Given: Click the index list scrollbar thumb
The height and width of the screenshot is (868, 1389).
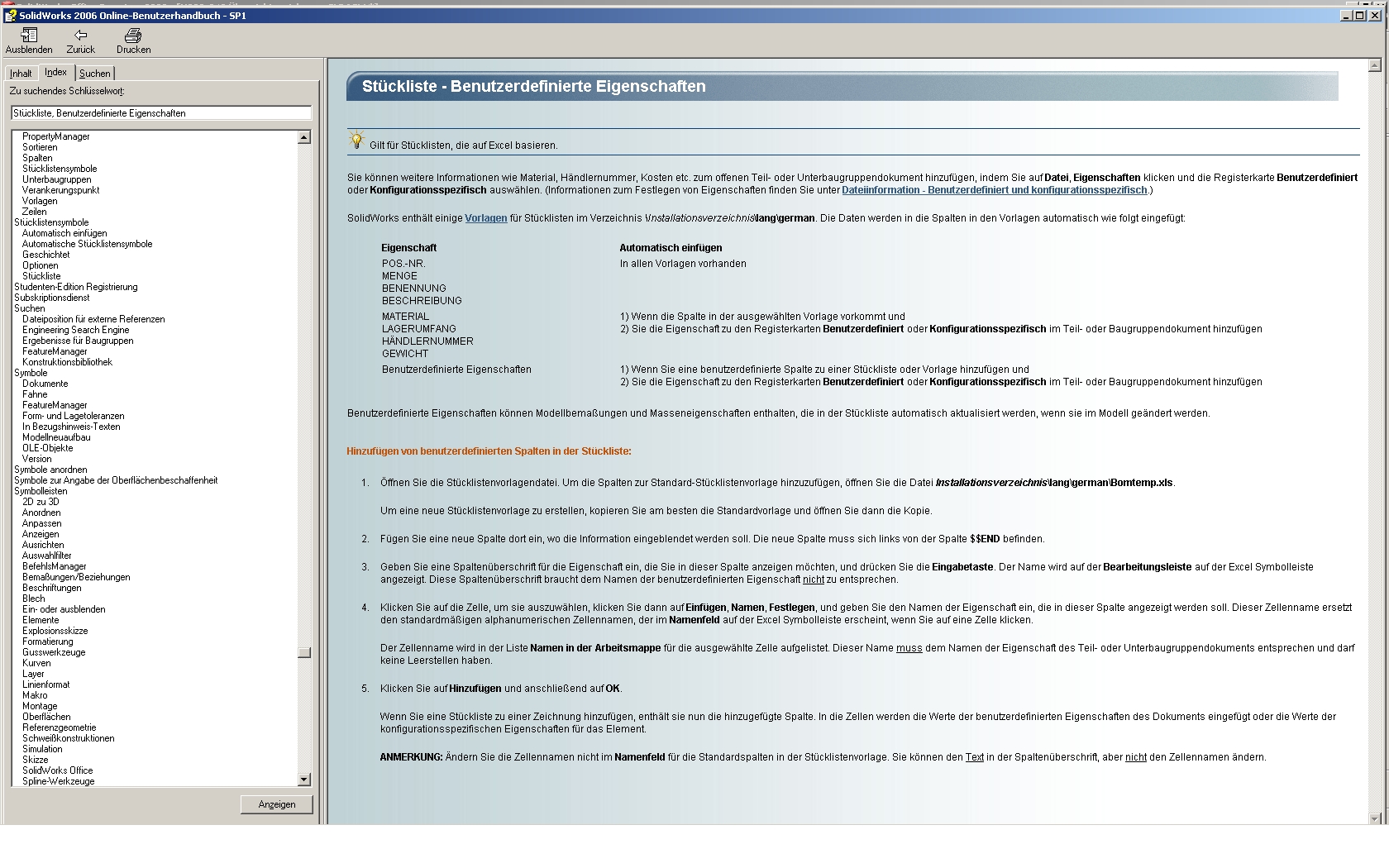Looking at the screenshot, I should click(304, 652).
